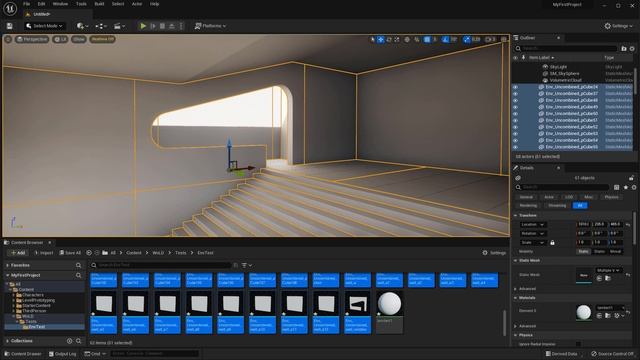Open the Edit menu
This screenshot has height=360, width=640.
tap(41, 4)
